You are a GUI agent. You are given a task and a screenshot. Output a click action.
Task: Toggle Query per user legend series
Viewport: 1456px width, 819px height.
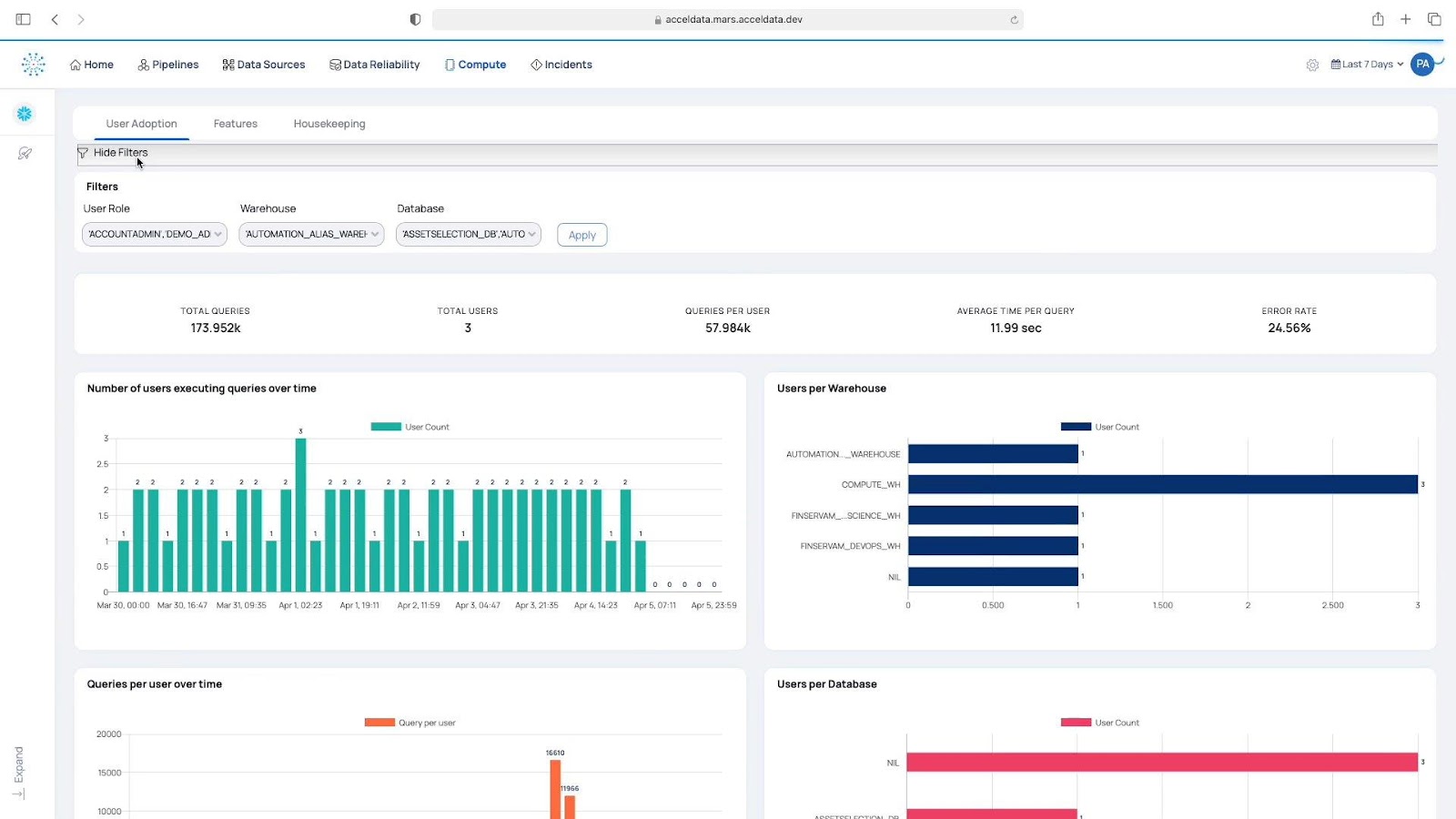(x=410, y=723)
